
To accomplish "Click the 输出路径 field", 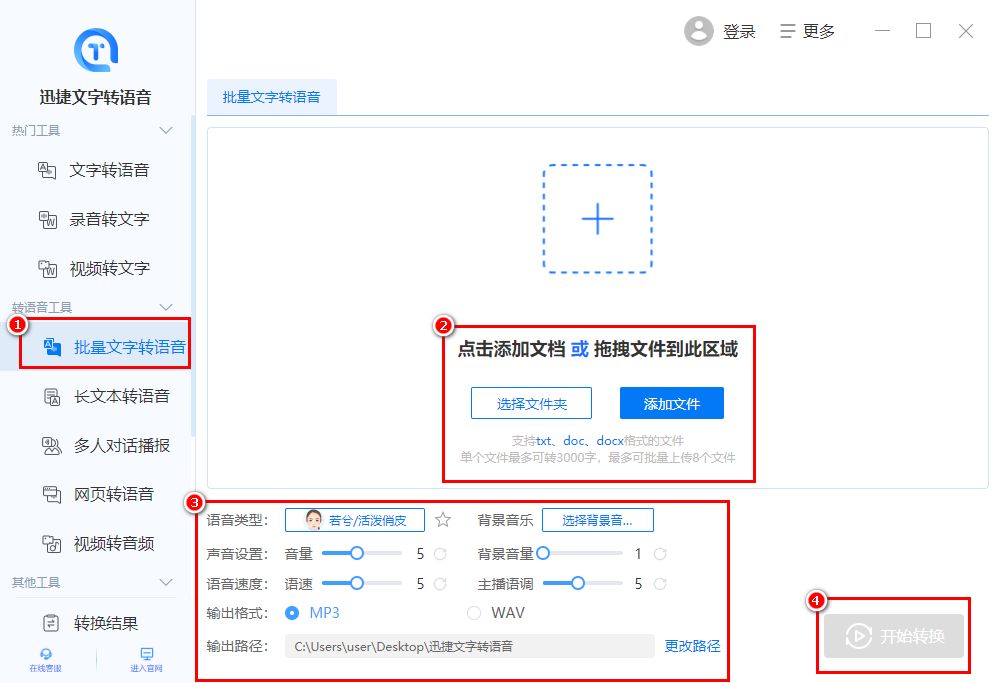I will [470, 646].
